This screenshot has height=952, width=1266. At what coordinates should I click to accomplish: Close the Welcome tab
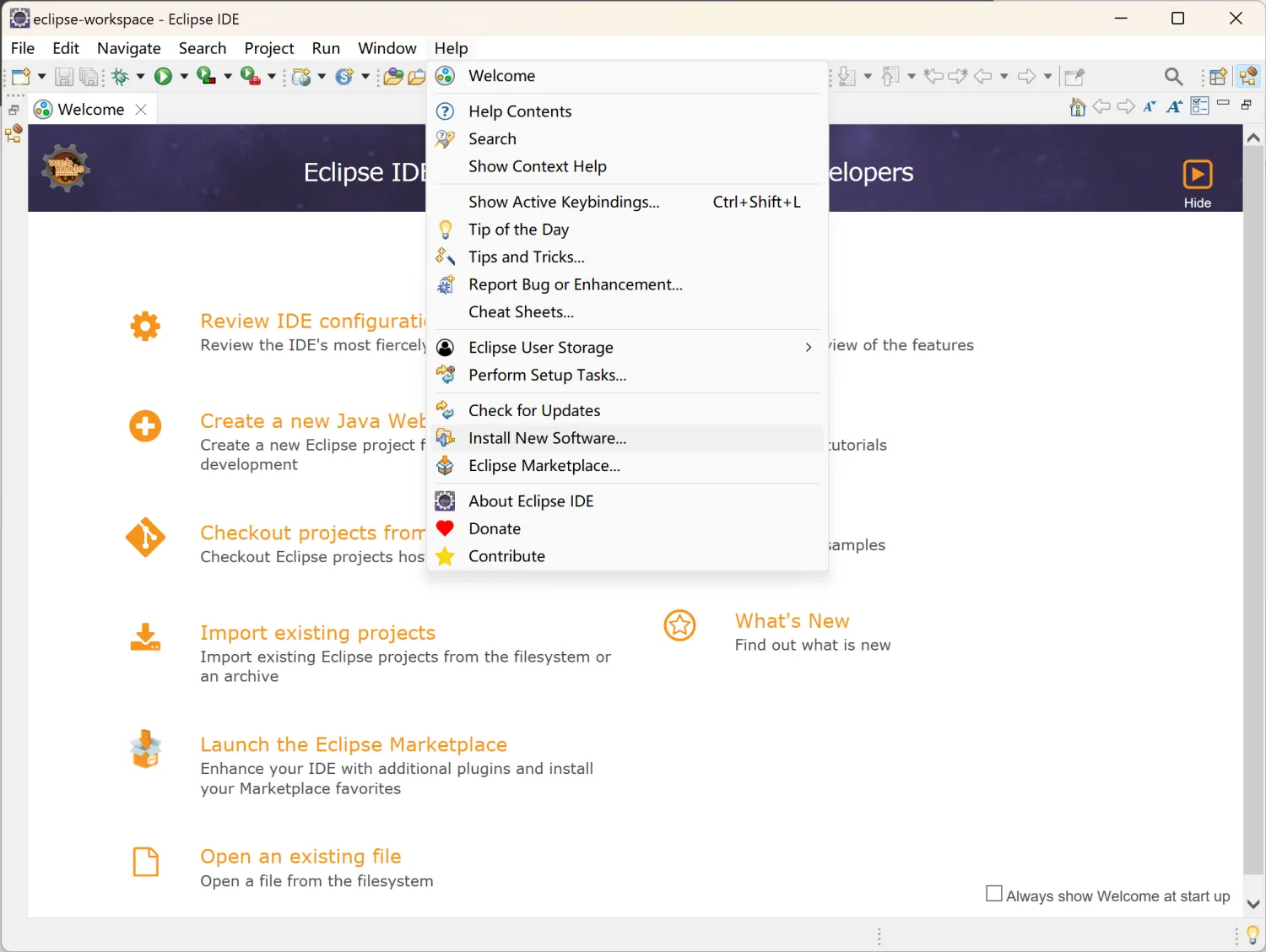pyautogui.click(x=141, y=110)
